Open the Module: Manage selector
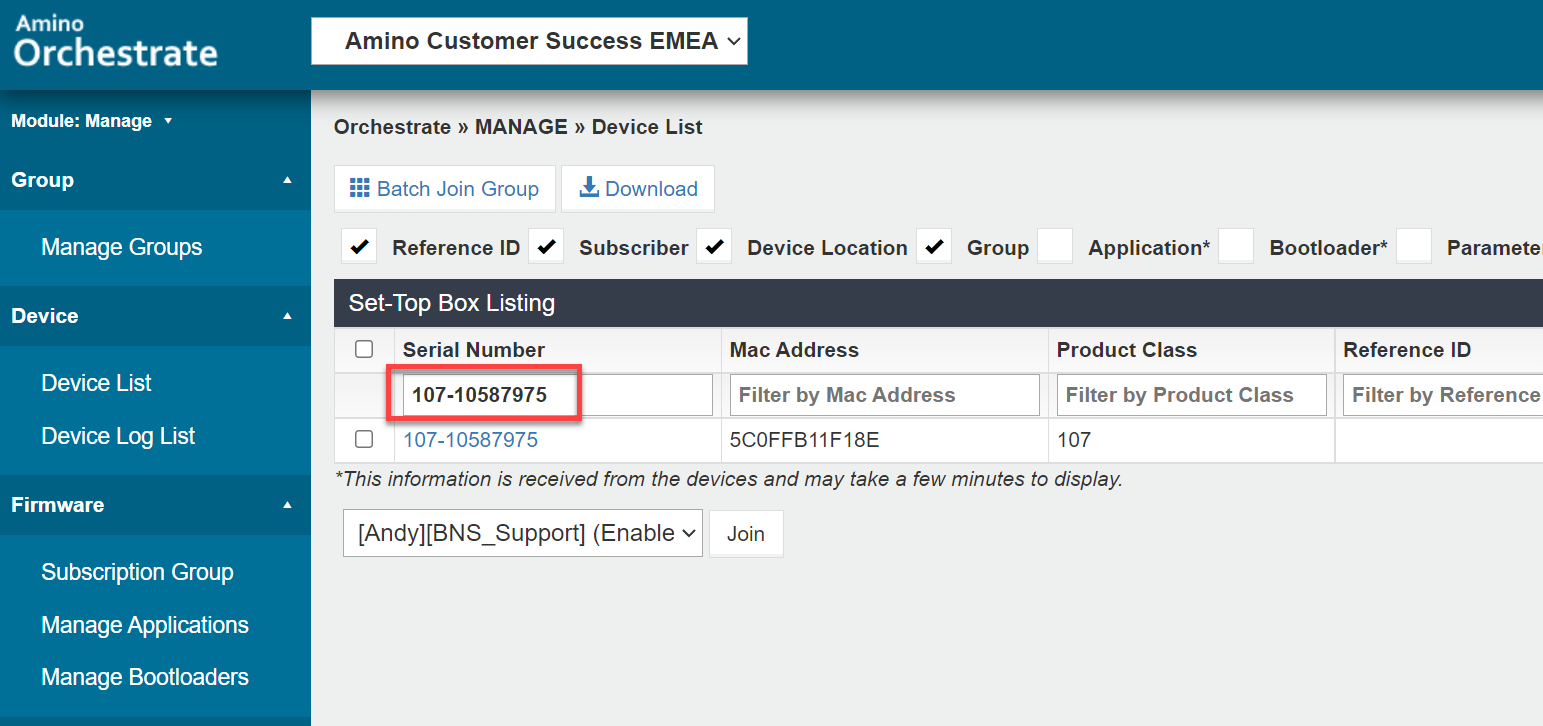1543x726 pixels. tap(92, 121)
